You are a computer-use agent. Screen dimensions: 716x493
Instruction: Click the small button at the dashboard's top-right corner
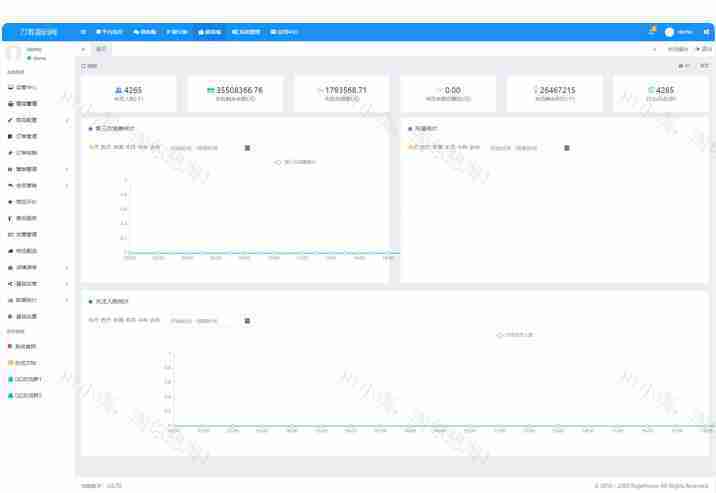(704, 66)
